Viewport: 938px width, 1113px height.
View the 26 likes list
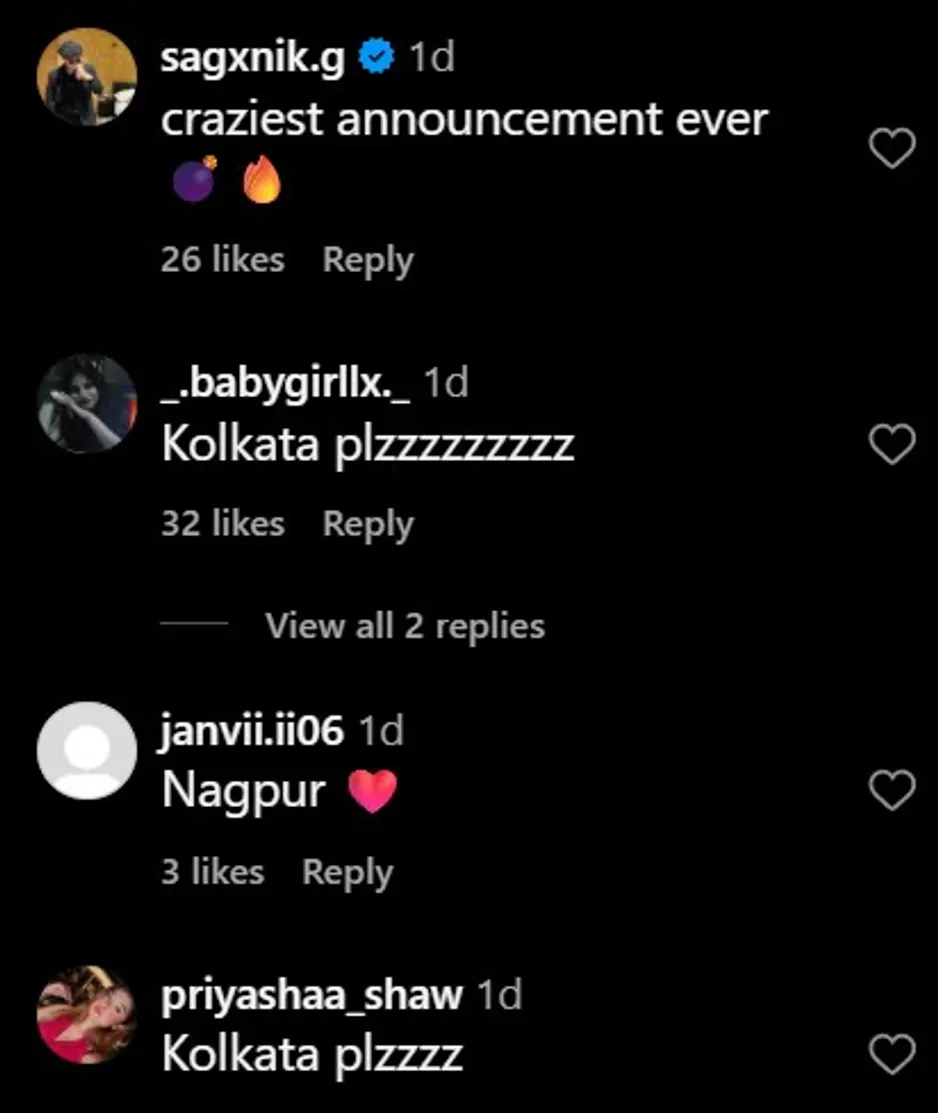222,260
